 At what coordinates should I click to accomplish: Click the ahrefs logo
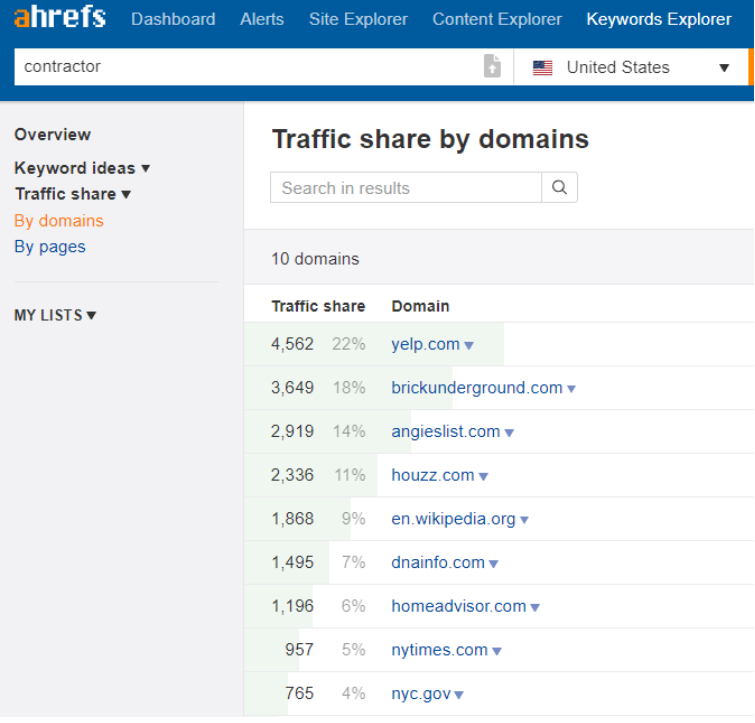coord(60,16)
